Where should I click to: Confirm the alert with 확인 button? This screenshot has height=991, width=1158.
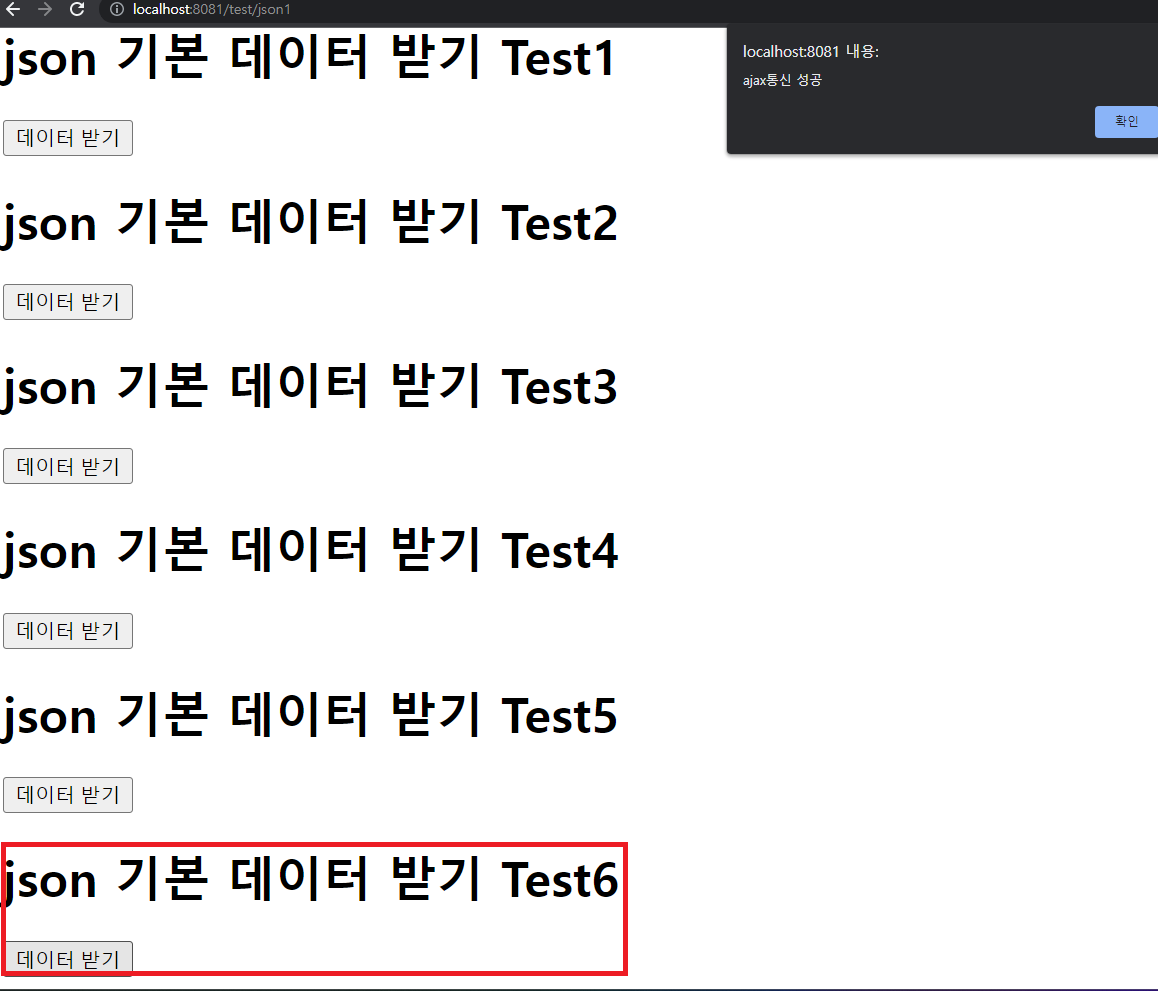[1126, 121]
